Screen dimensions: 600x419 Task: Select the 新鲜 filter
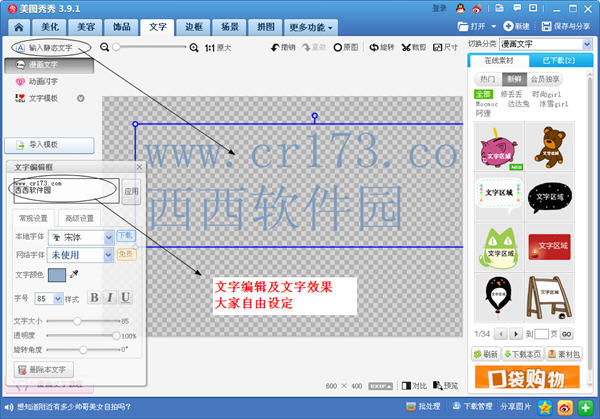(514, 79)
